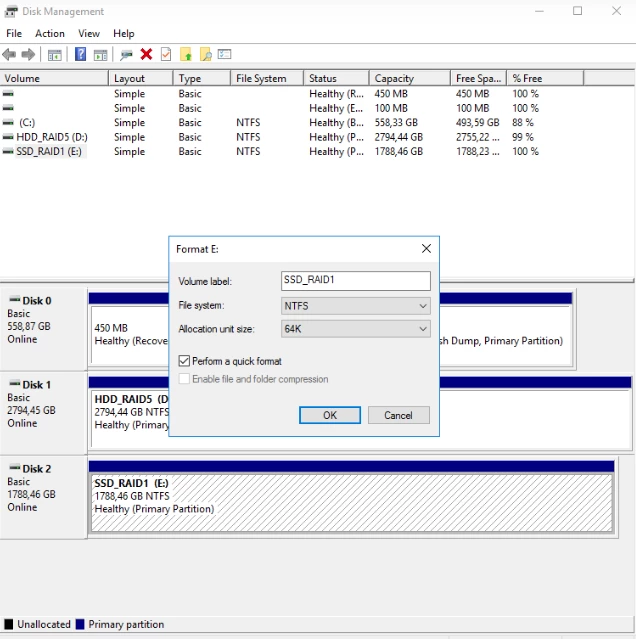Click the red X Delete toolbar icon
This screenshot has height=639, width=636.
(x=147, y=54)
